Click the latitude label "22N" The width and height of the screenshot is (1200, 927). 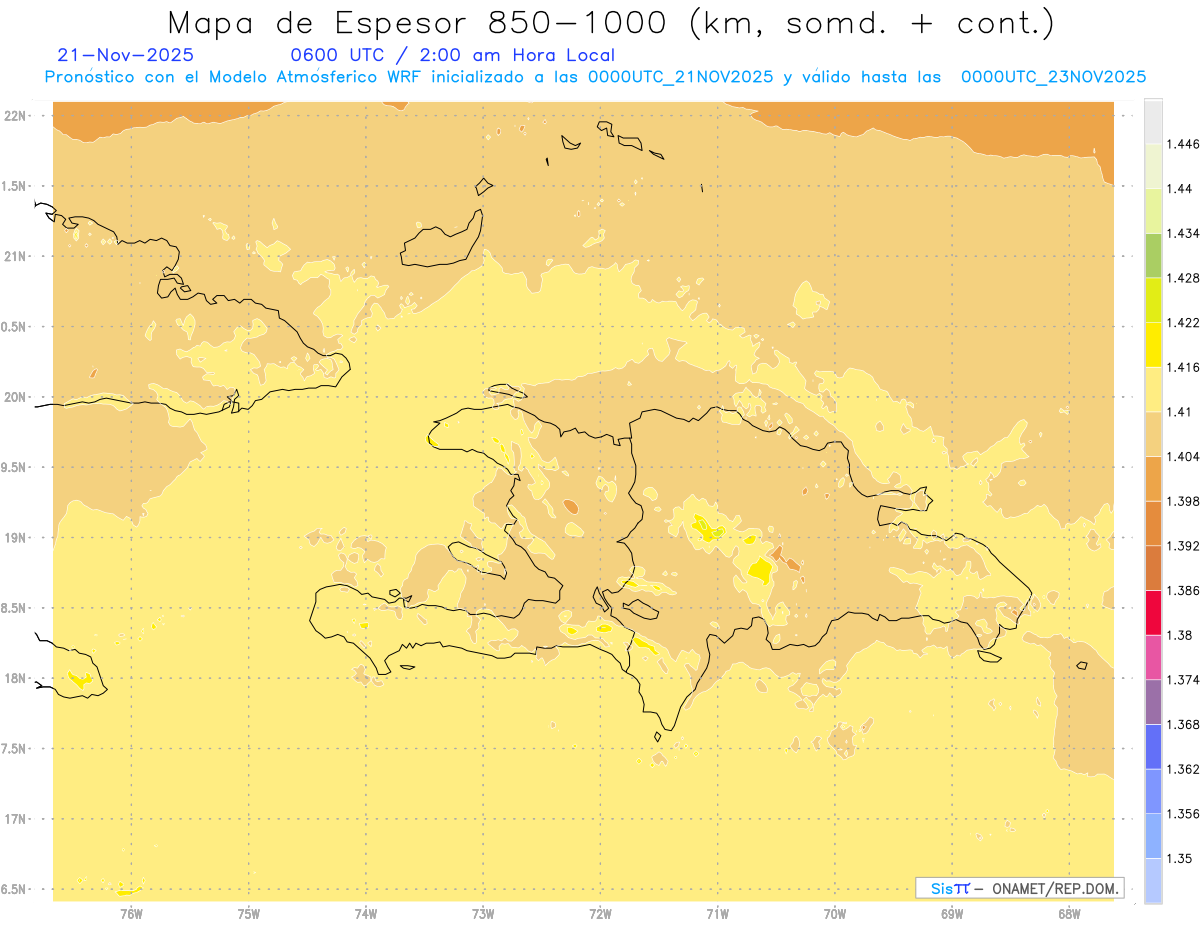tap(14, 116)
